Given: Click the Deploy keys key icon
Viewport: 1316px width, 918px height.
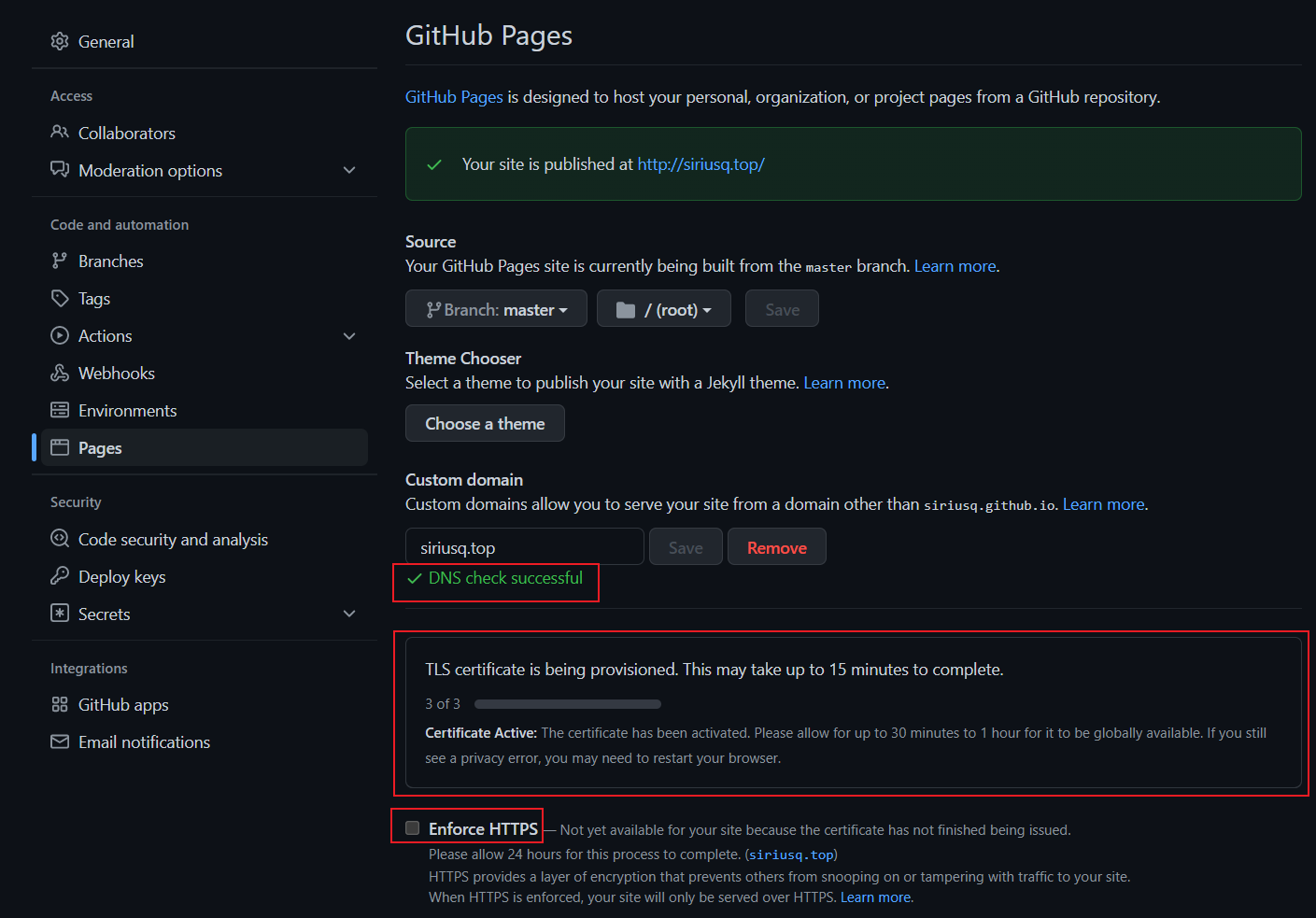Looking at the screenshot, I should (x=60, y=576).
